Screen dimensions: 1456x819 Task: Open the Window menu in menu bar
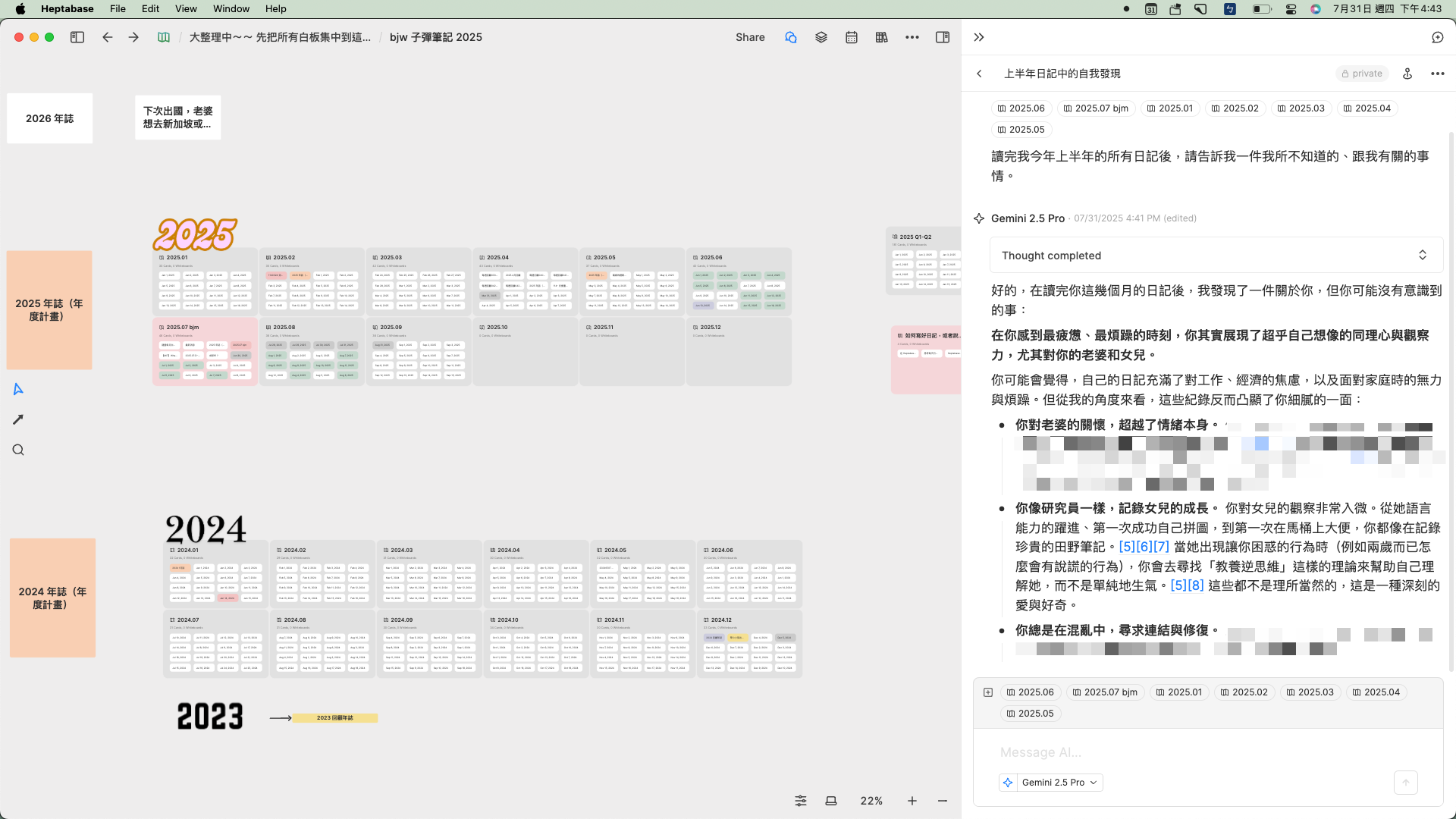[231, 8]
